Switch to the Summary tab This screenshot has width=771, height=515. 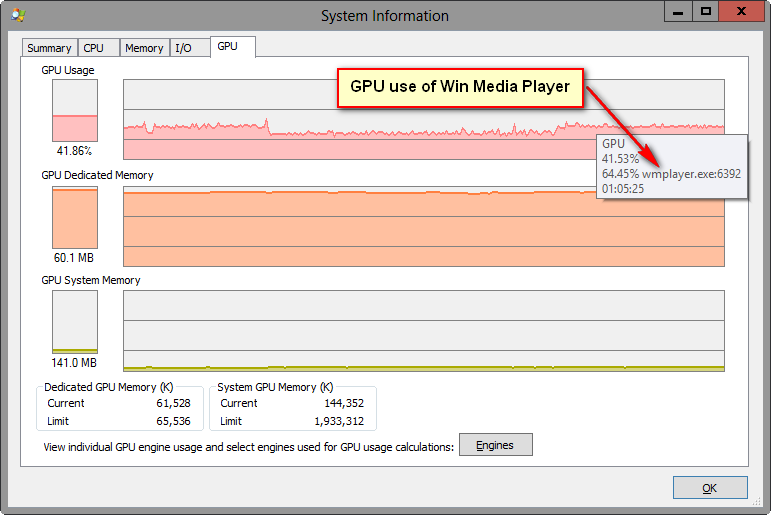pos(49,48)
